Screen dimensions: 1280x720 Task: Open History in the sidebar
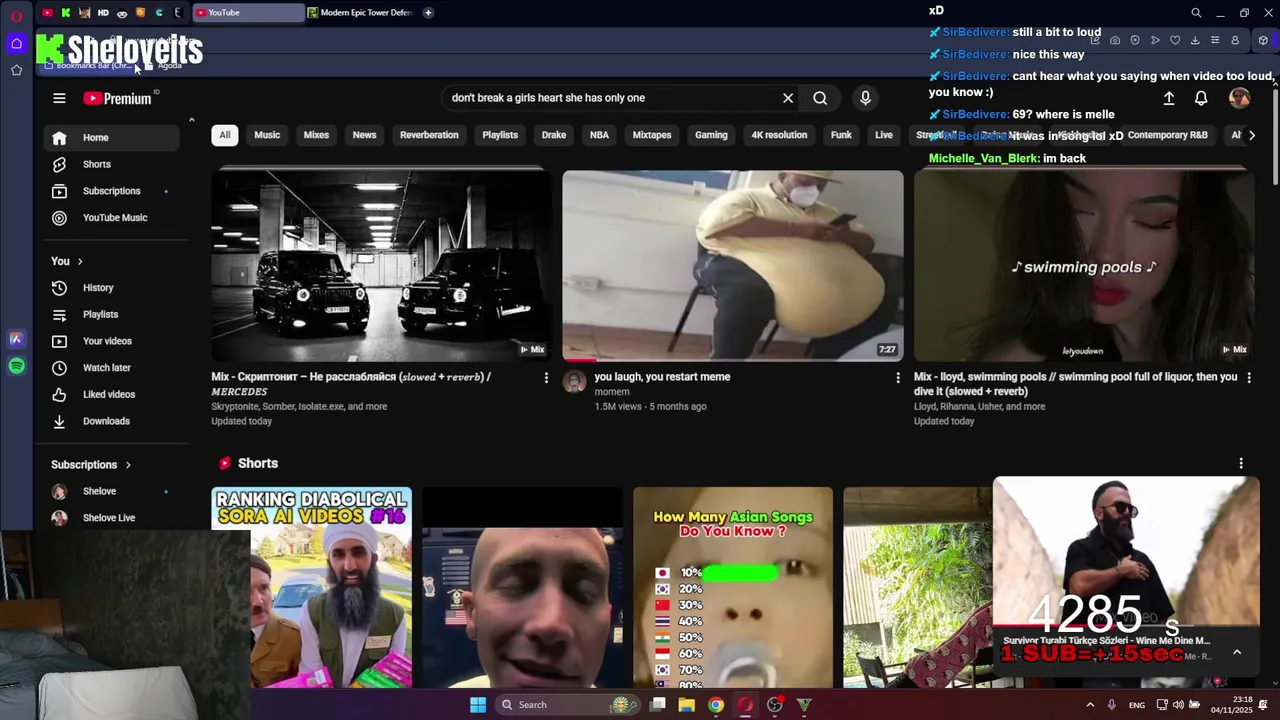(112, 288)
